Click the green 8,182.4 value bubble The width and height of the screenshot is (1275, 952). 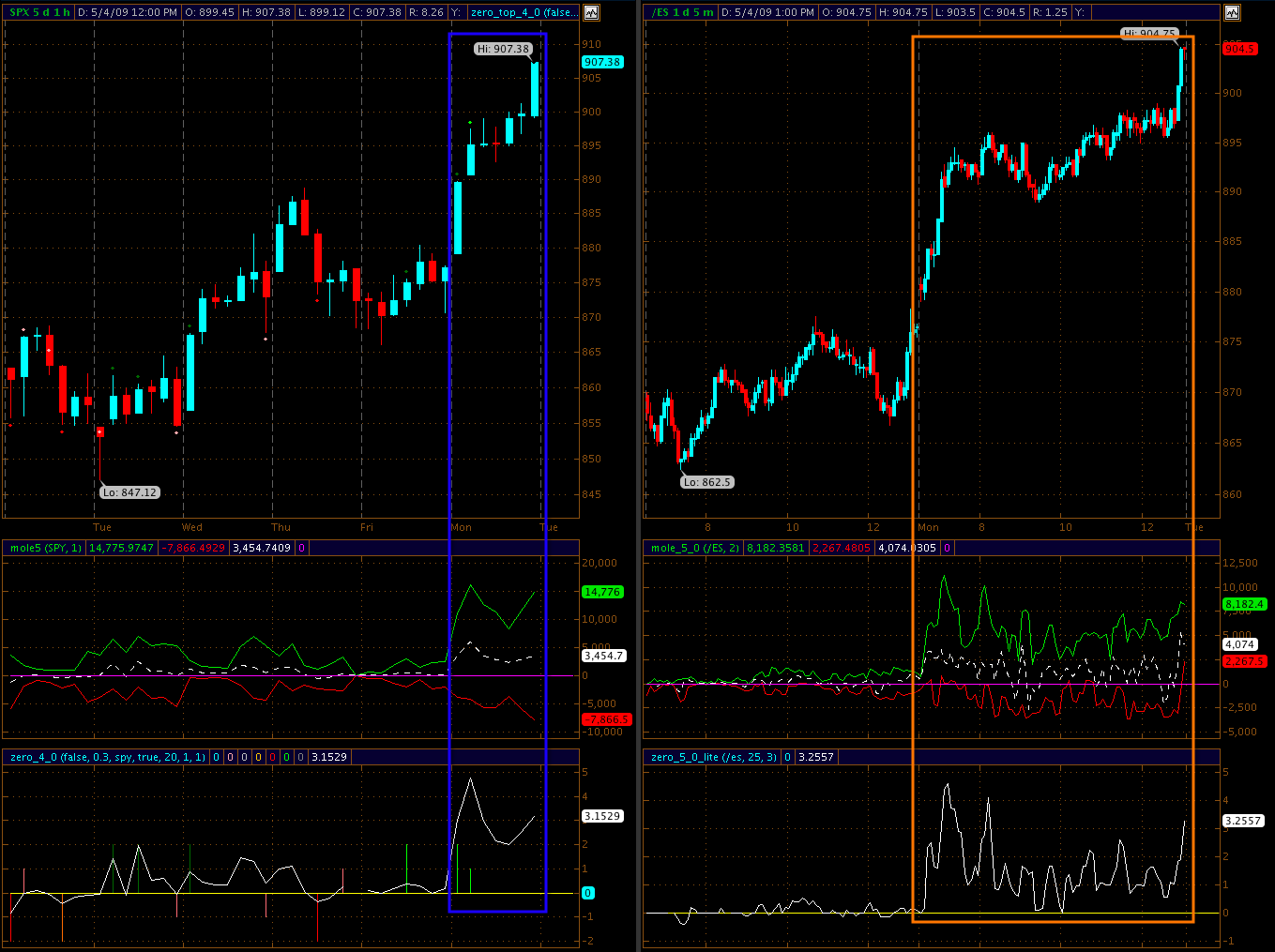pos(1244,604)
